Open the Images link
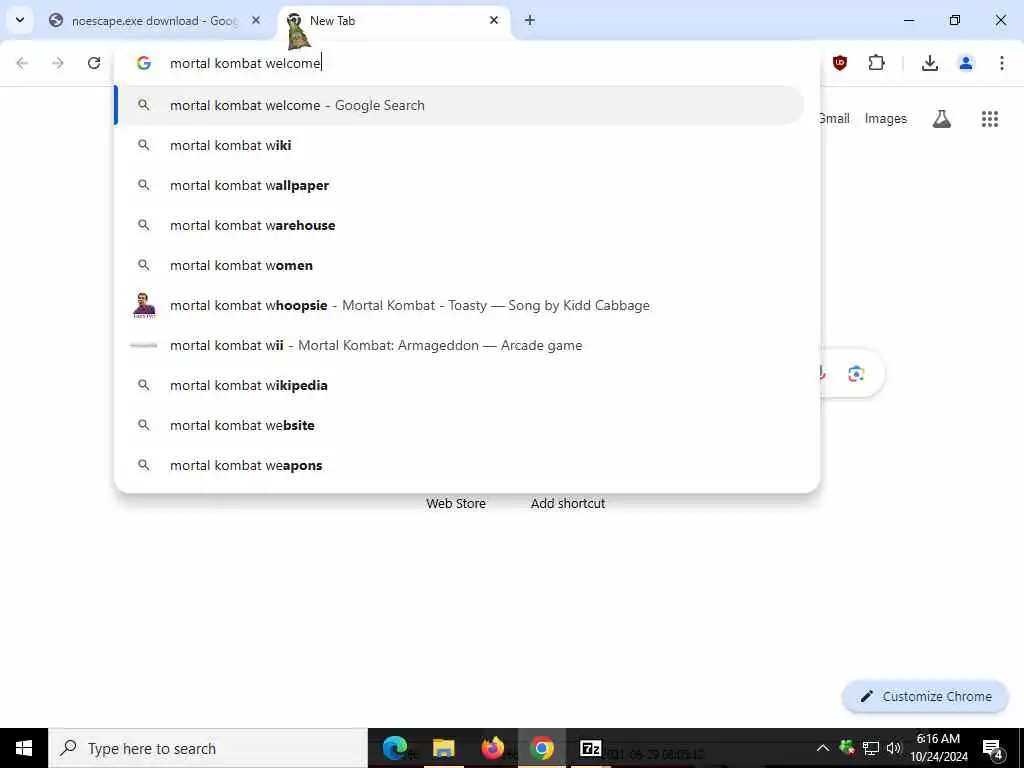 pos(886,118)
